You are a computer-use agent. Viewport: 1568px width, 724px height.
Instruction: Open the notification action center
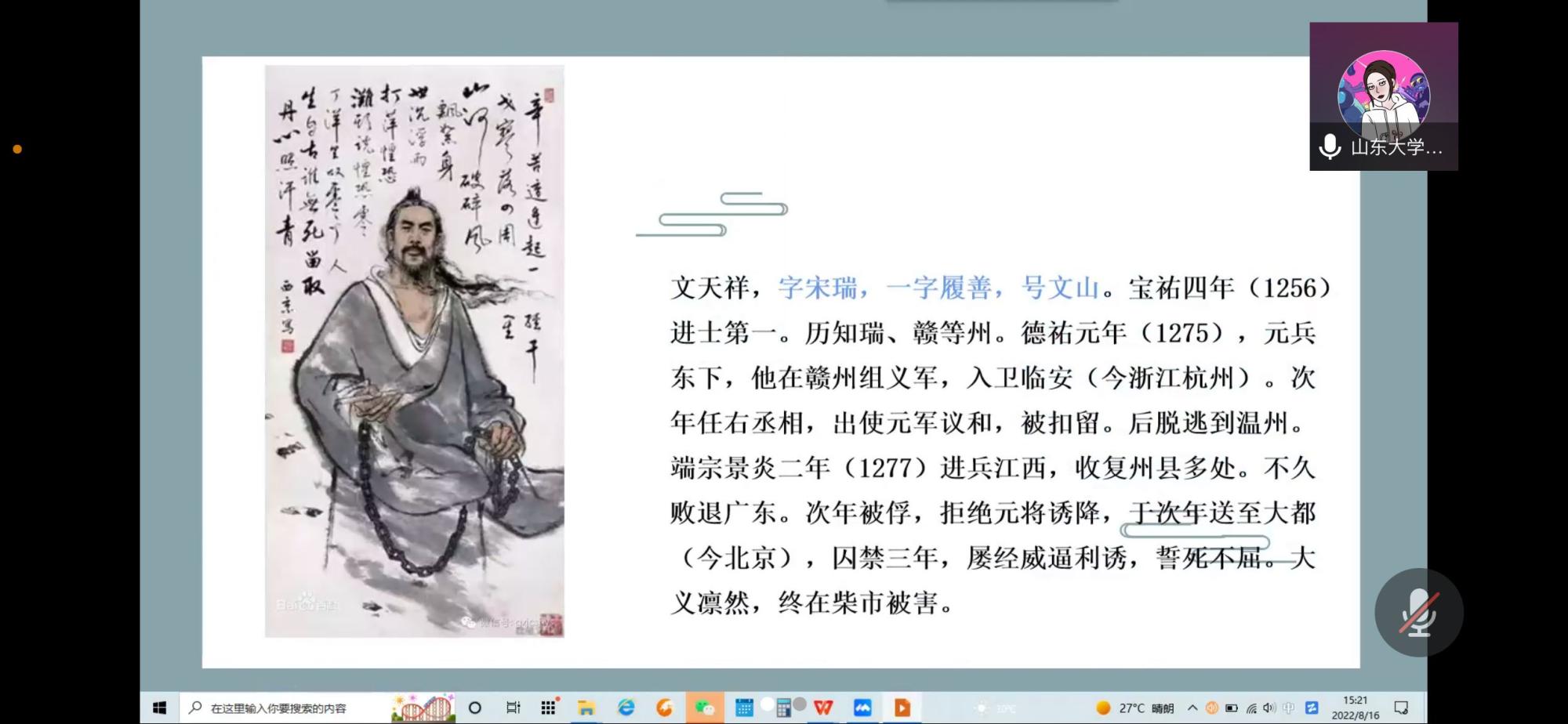pos(1401,708)
